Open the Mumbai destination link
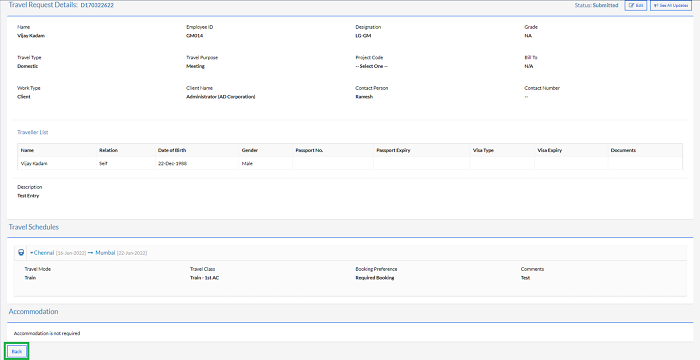The height and width of the screenshot is (360, 700). [105, 253]
